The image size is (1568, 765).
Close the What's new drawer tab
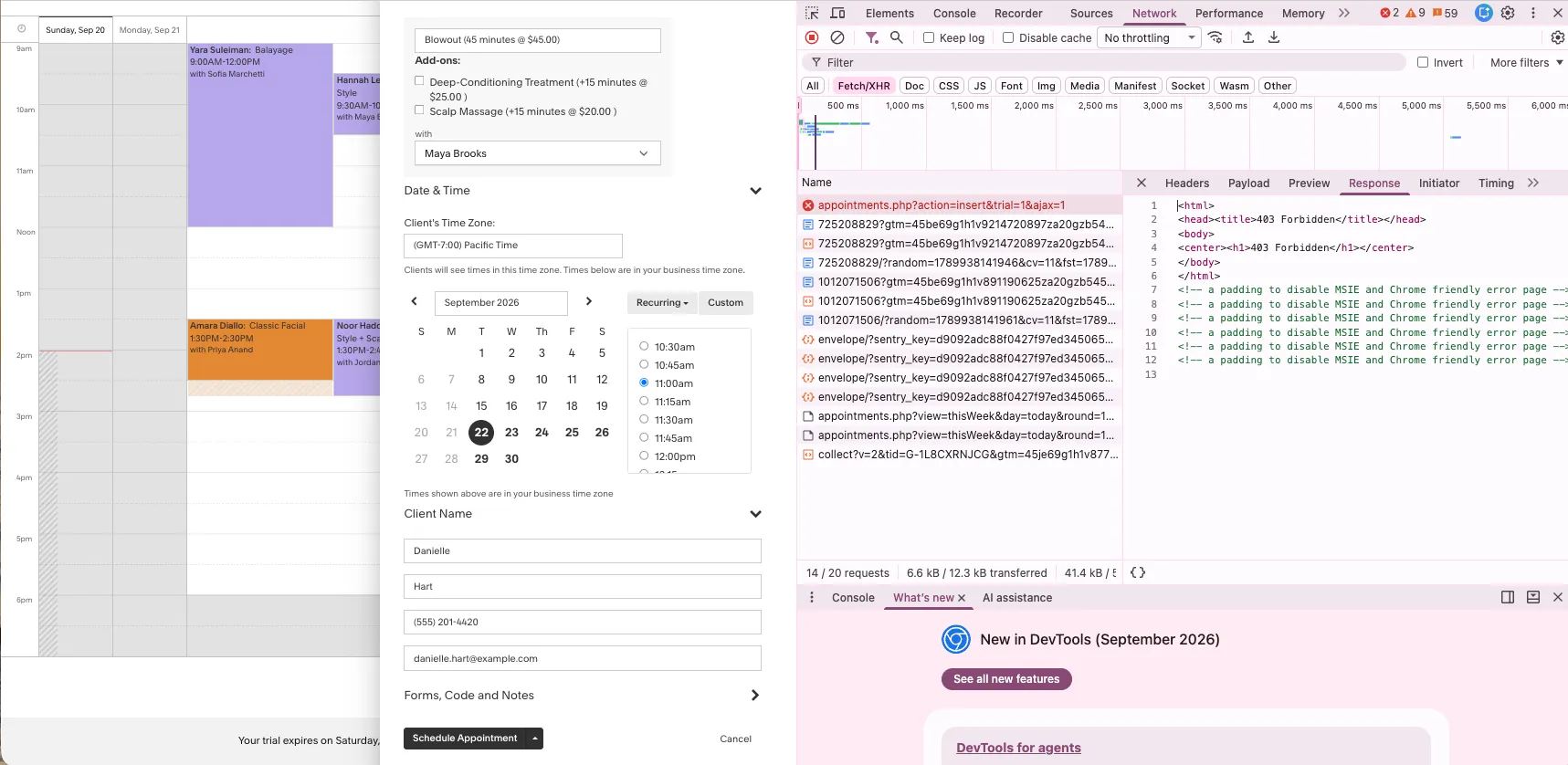click(962, 598)
